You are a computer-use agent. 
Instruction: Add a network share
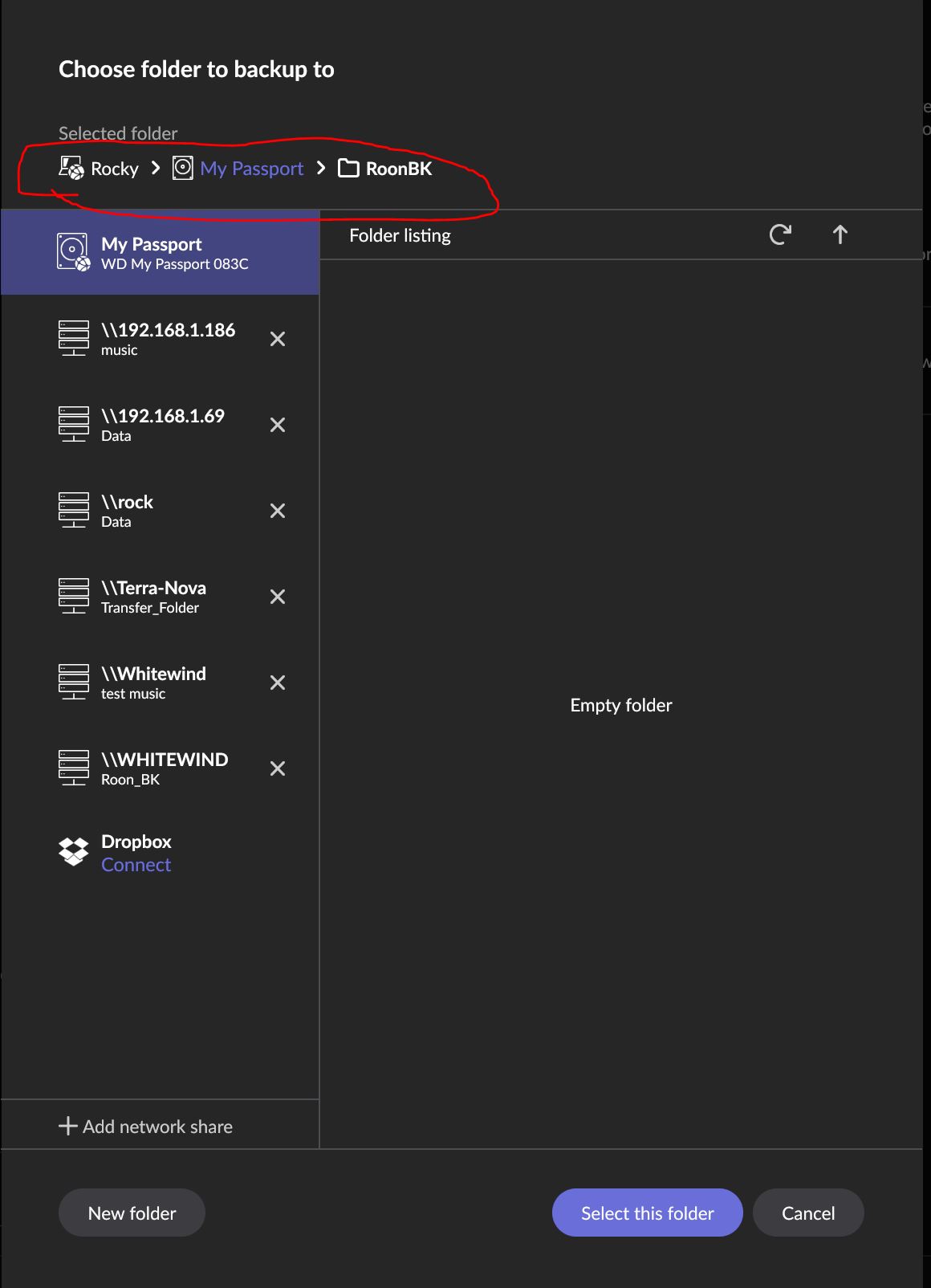click(146, 1127)
